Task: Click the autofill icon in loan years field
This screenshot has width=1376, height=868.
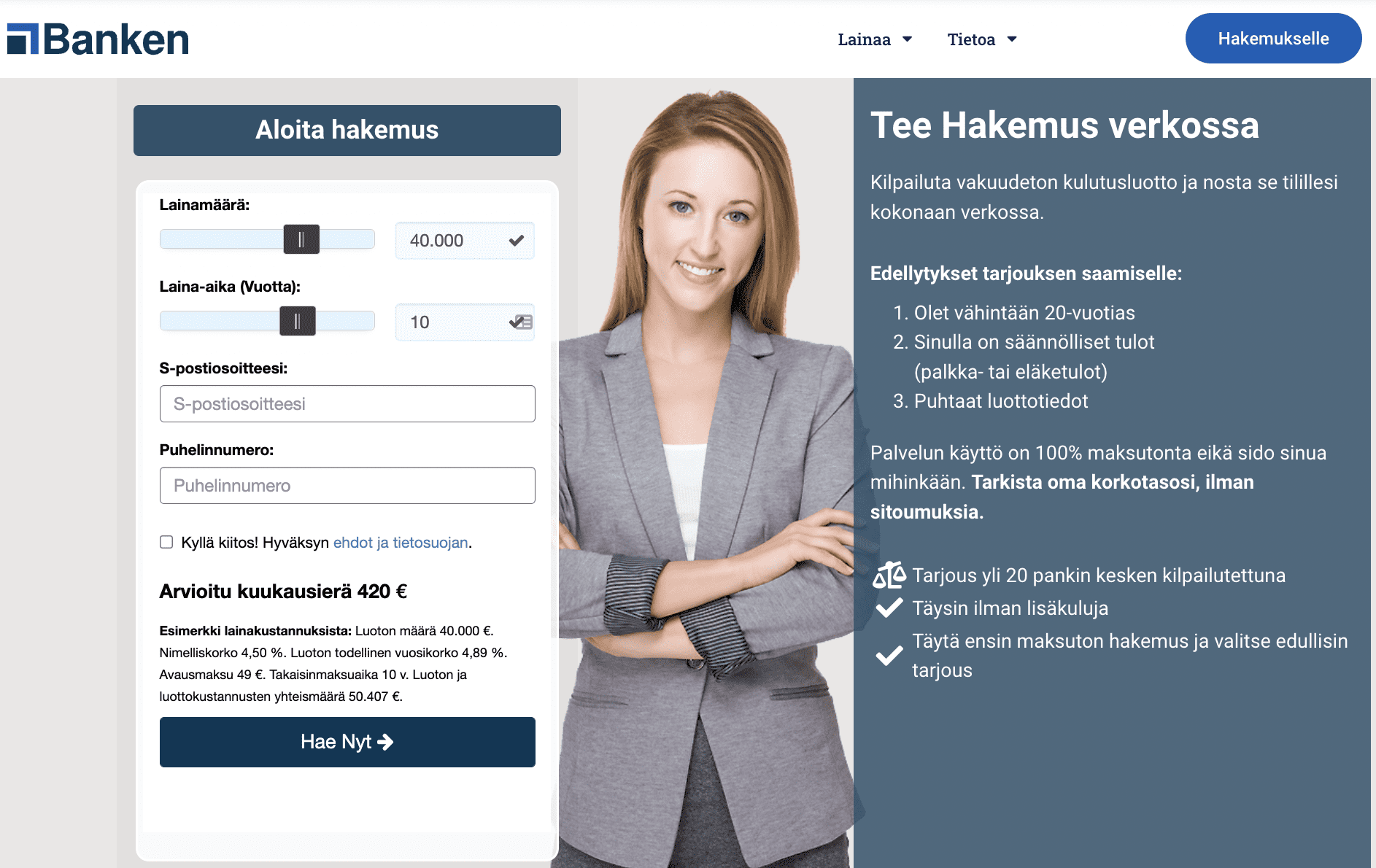Action: [522, 322]
